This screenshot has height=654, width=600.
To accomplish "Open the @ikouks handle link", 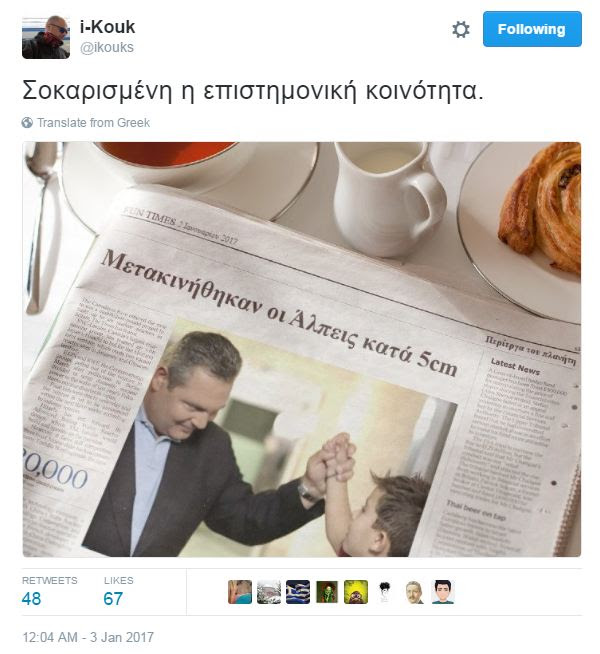I will 107,48.
